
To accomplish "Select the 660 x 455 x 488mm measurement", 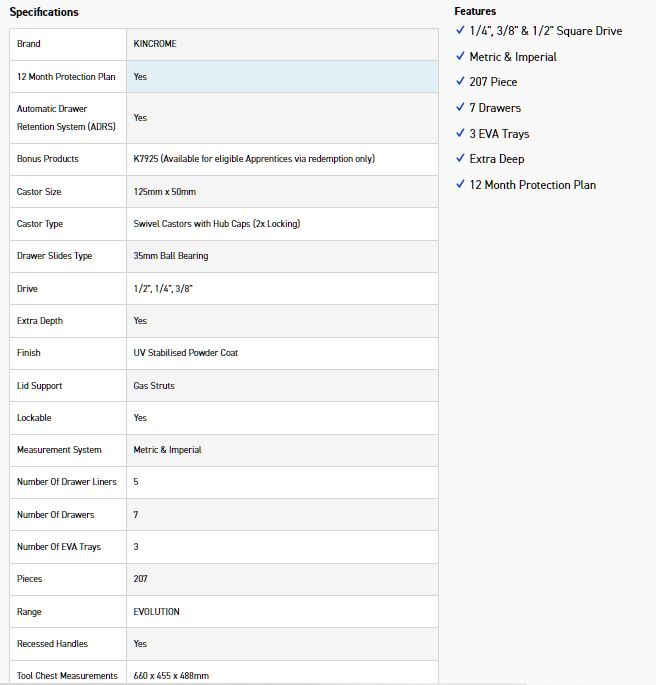I will click(x=171, y=676).
